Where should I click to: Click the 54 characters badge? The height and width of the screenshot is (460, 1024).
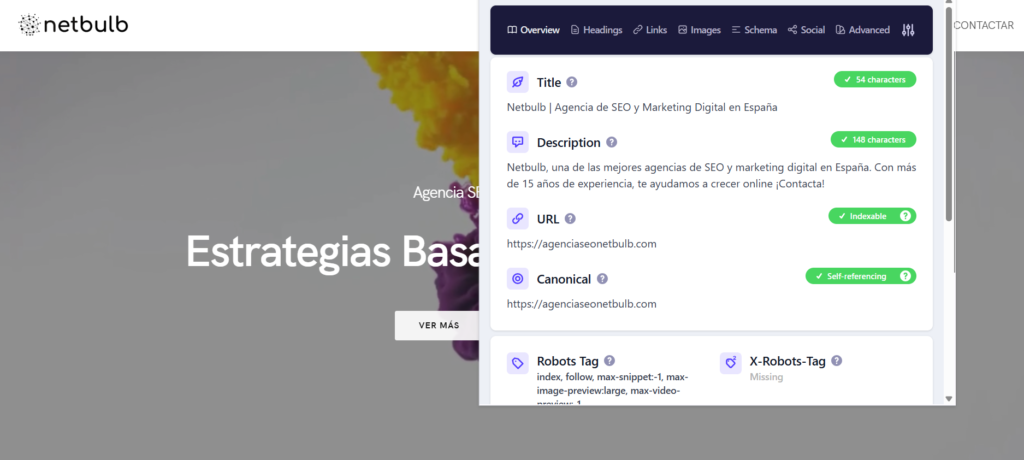tap(875, 80)
